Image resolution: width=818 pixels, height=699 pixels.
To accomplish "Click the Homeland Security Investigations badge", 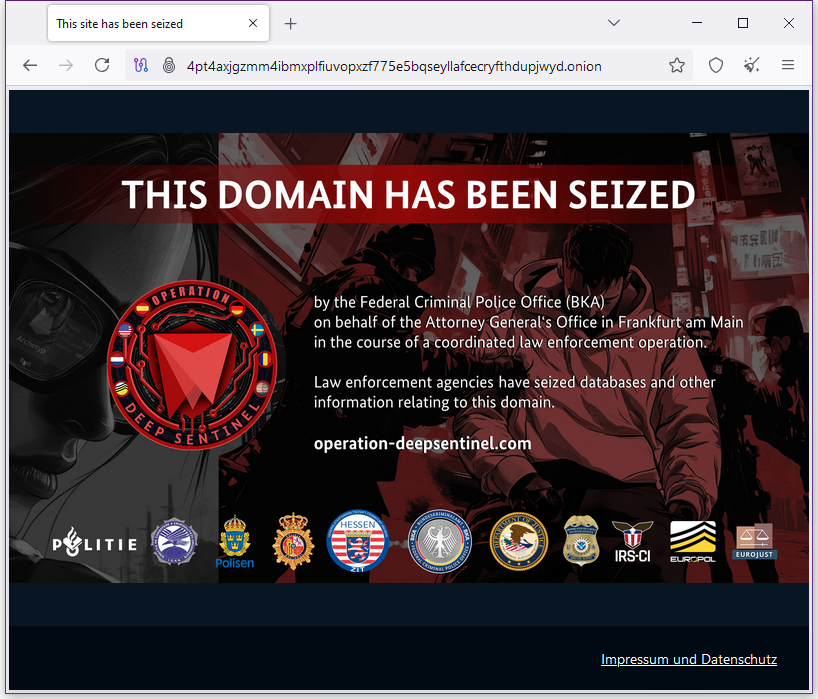I will [x=581, y=540].
